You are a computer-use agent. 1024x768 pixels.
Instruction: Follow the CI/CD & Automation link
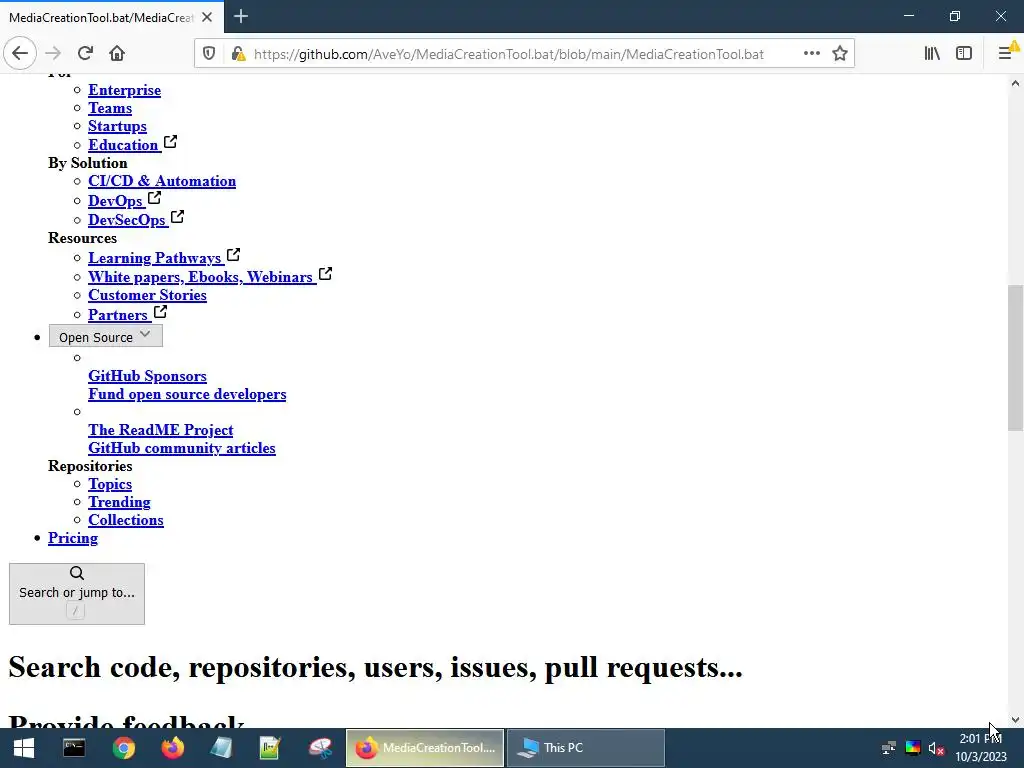(x=162, y=181)
